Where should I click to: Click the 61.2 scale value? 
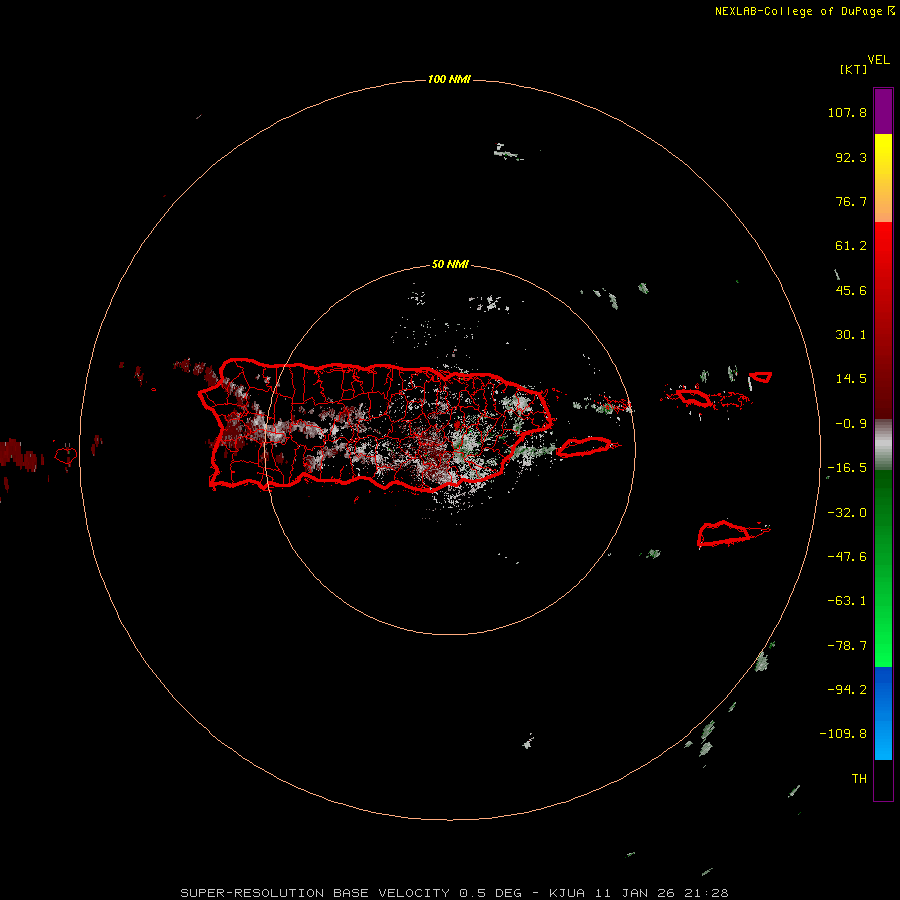pyautogui.click(x=851, y=246)
